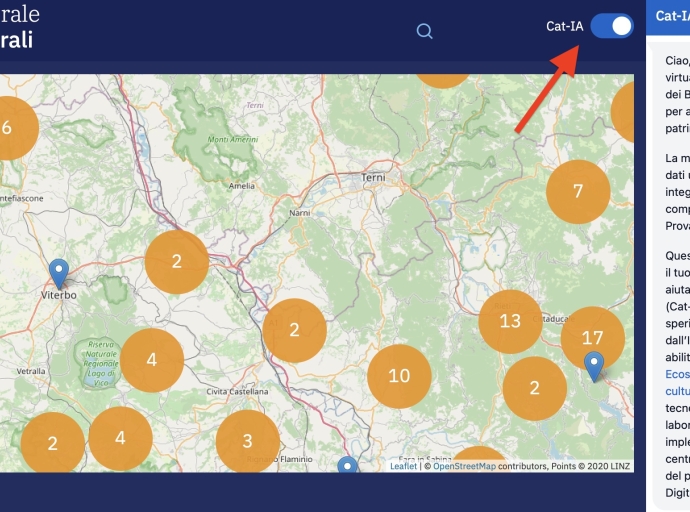Expand the cluster marker labeled 10

point(399,376)
